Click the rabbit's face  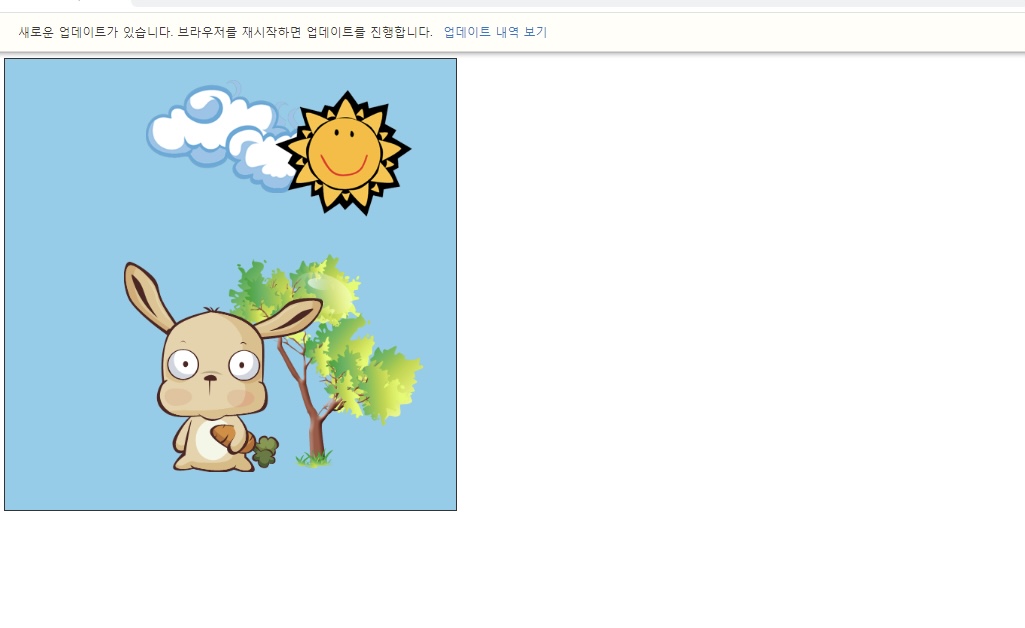click(x=212, y=369)
